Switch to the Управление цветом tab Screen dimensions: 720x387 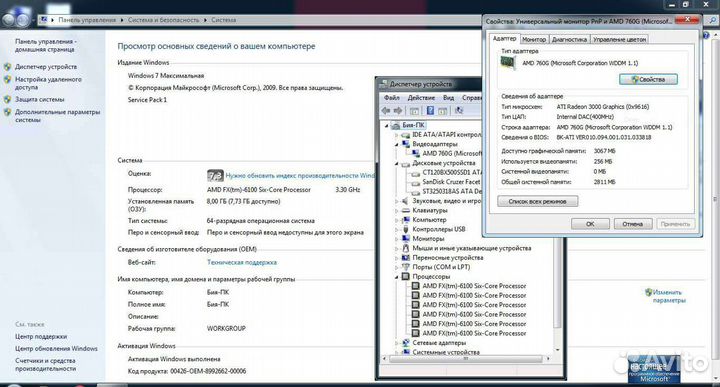click(x=619, y=39)
